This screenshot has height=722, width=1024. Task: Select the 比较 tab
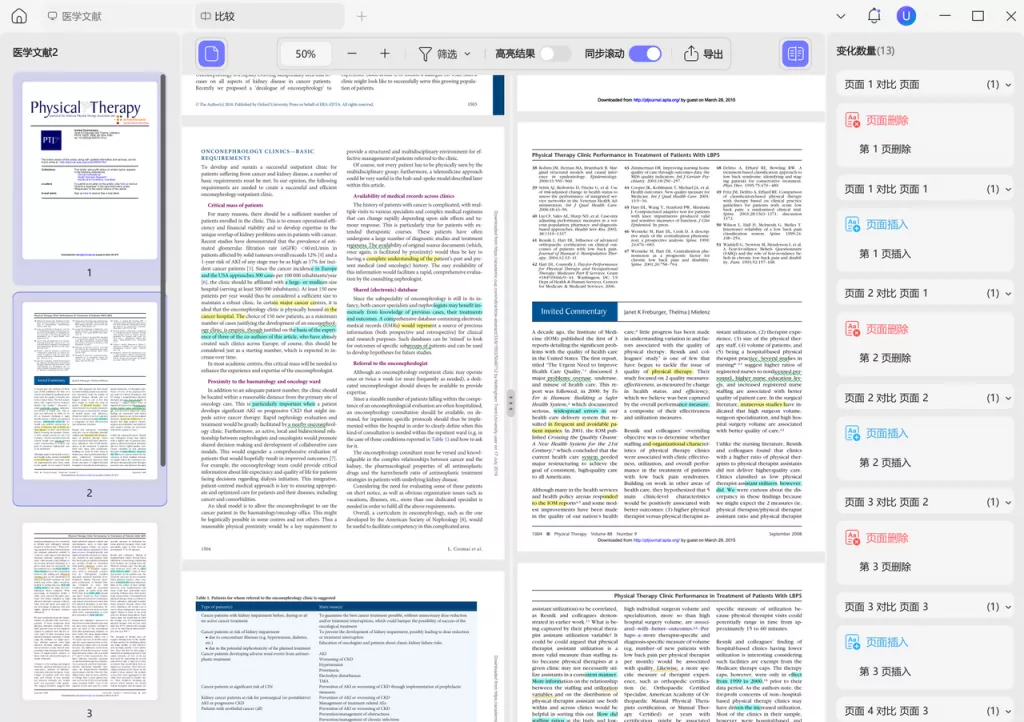(225, 16)
